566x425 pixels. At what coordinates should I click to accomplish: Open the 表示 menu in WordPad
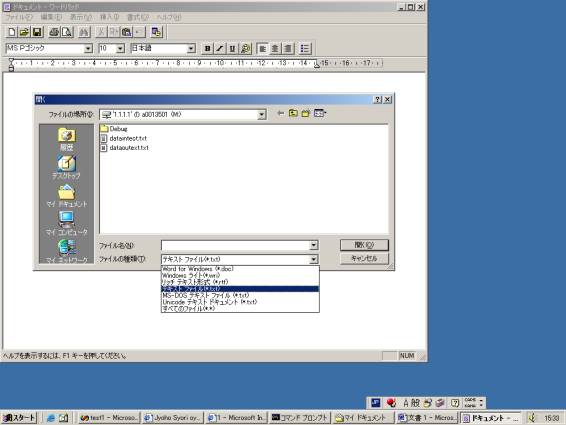click(80, 17)
